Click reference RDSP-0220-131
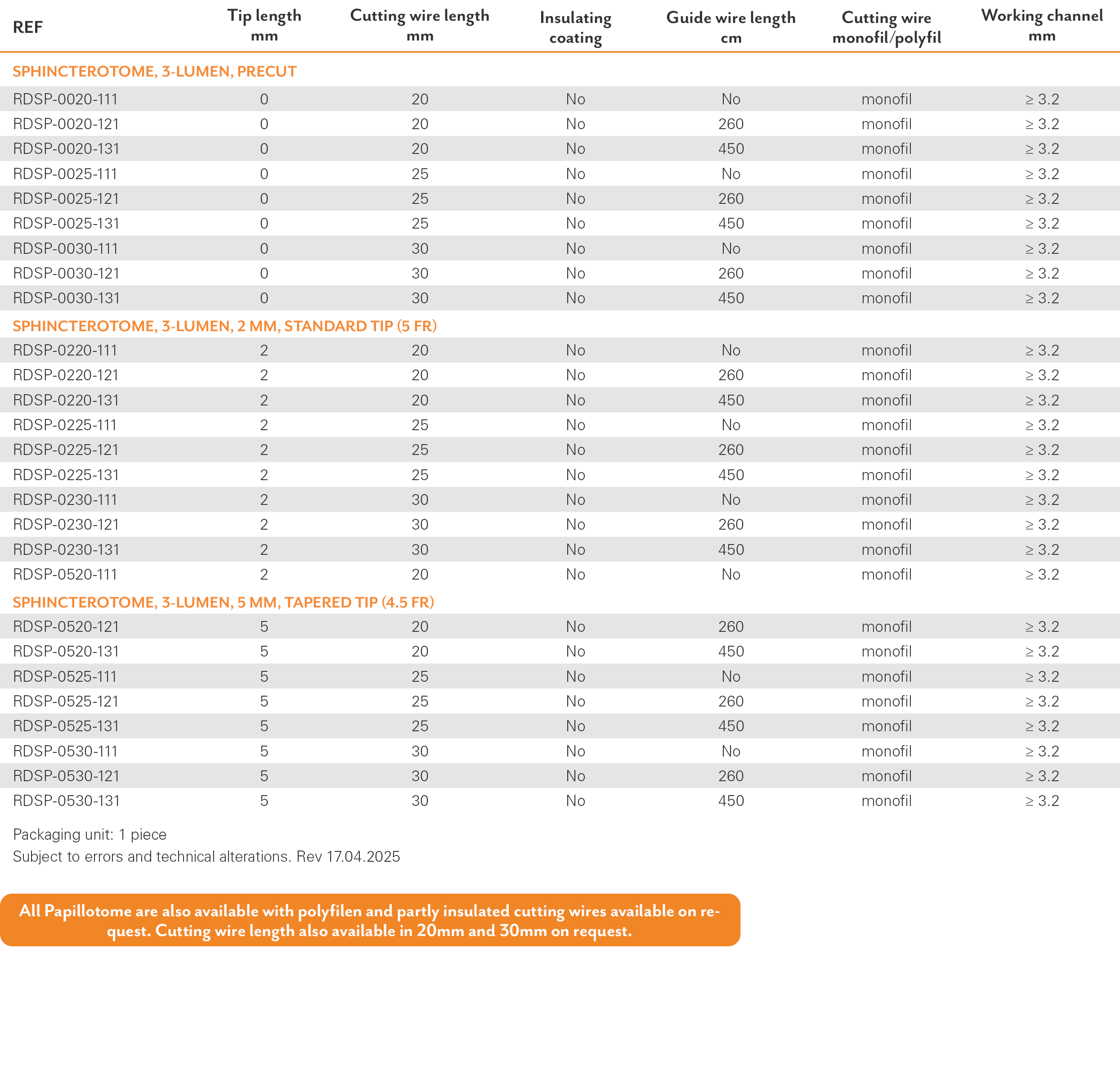The height and width of the screenshot is (1080, 1120). 66,400
